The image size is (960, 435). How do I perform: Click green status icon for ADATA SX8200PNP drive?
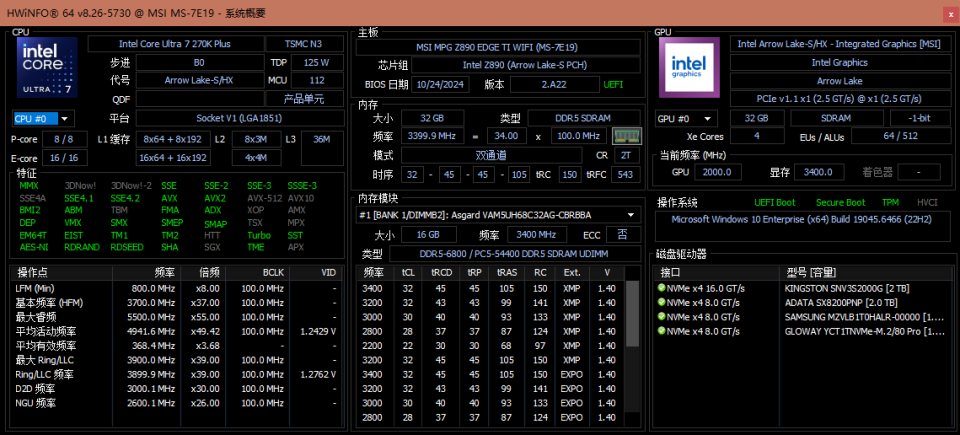[x=661, y=302]
